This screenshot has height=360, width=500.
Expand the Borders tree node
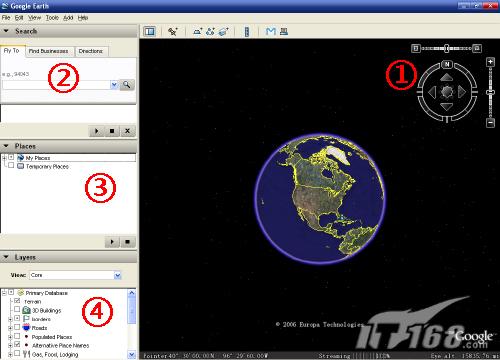[x=10, y=319]
